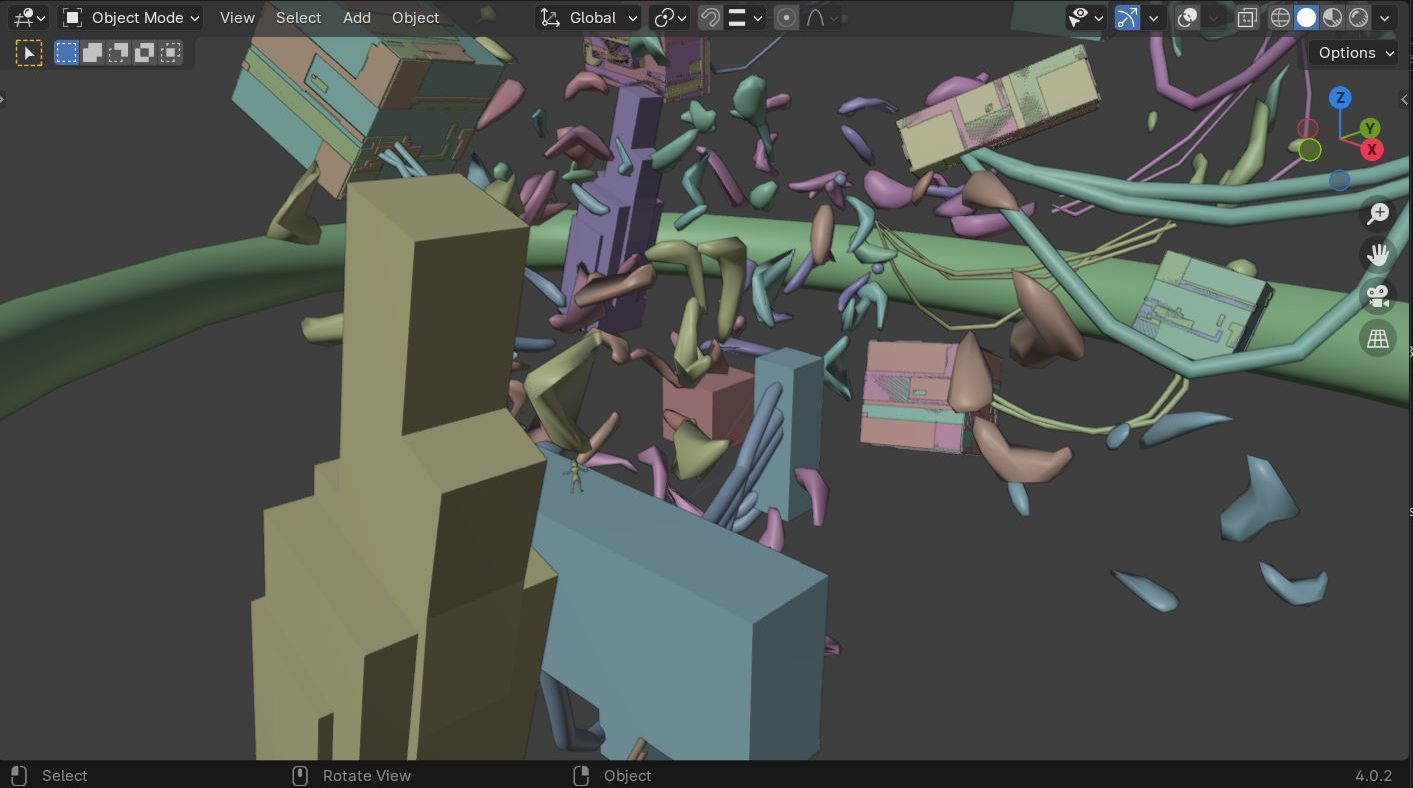Viewport: 1413px width, 788px height.
Task: Toggle the camera view icon
Action: 1378,297
